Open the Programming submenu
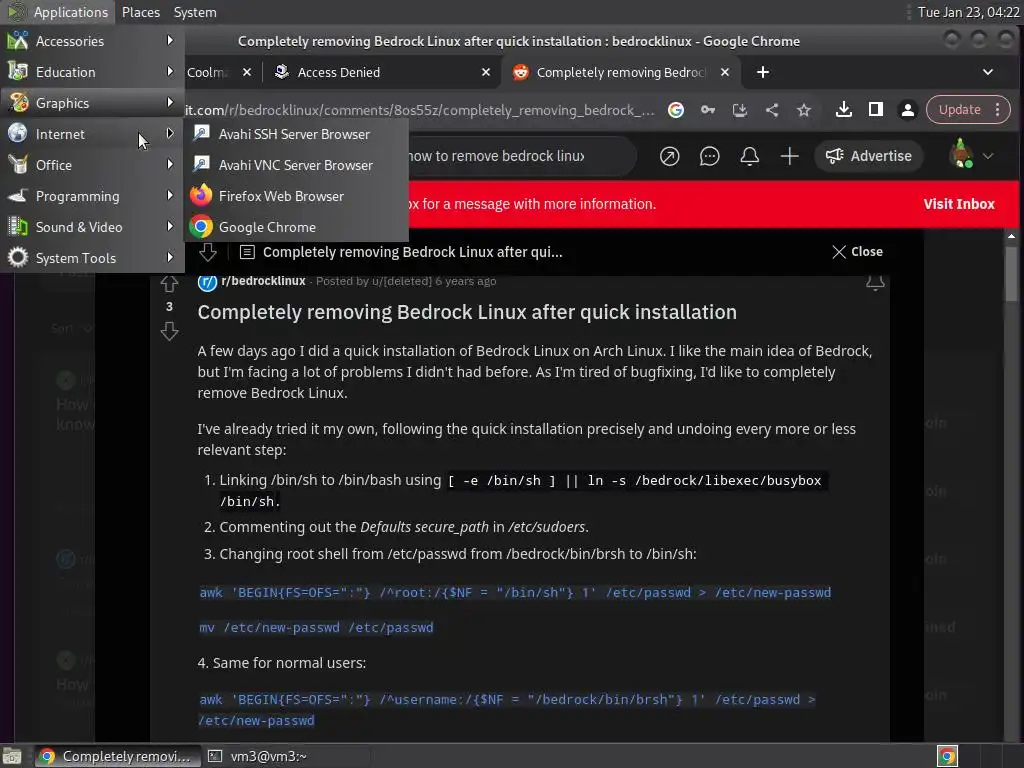 (92, 196)
